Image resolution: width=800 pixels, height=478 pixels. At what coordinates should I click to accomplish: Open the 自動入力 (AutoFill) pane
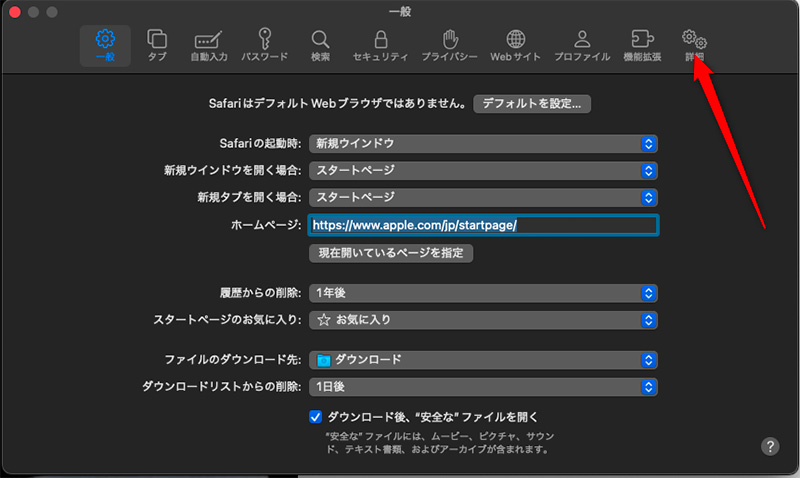pyautogui.click(x=209, y=45)
